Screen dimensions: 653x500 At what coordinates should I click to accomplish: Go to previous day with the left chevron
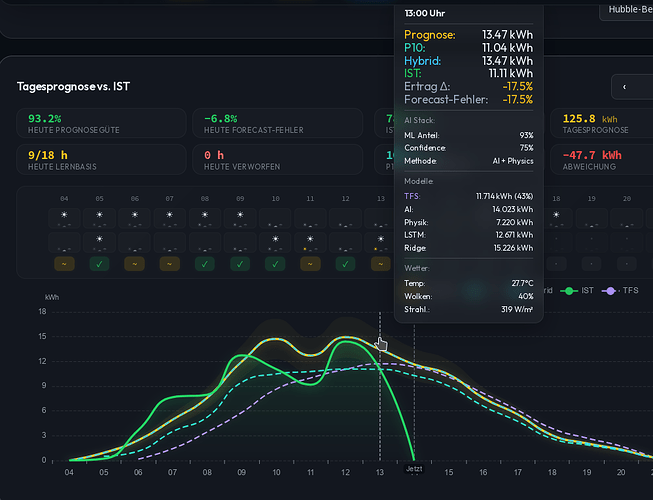click(624, 87)
